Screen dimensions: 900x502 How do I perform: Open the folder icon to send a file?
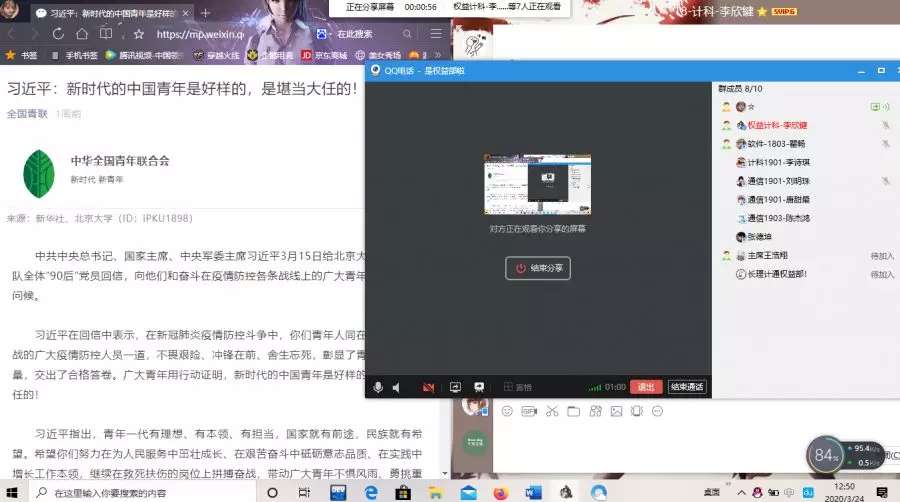pos(573,411)
